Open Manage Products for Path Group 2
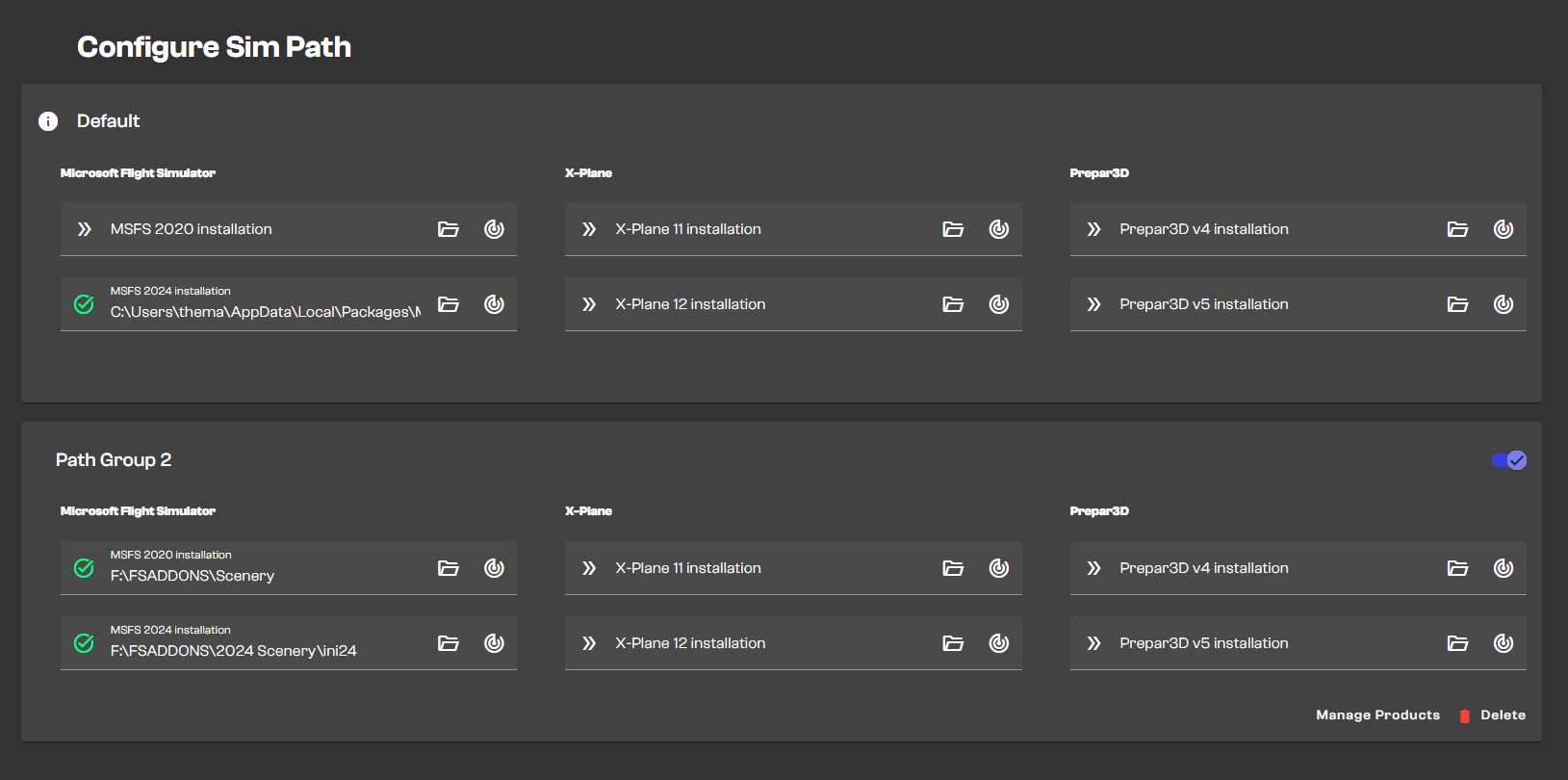 pyautogui.click(x=1377, y=715)
